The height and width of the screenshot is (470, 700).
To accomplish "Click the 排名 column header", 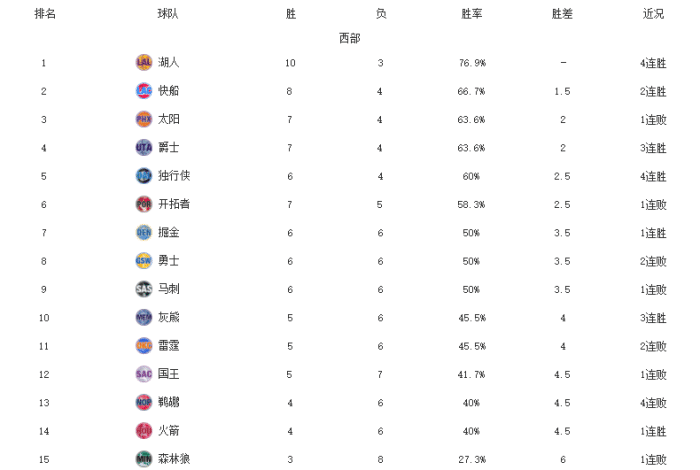I will tap(45, 14).
